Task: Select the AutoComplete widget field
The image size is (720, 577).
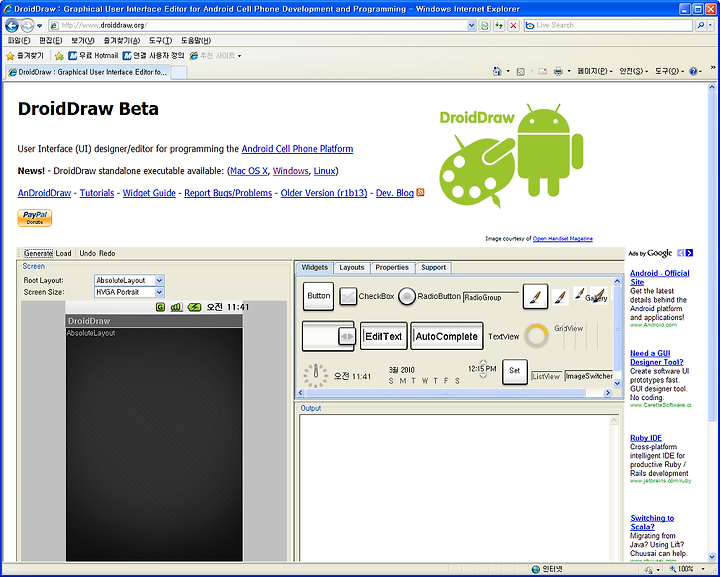Action: pos(446,336)
